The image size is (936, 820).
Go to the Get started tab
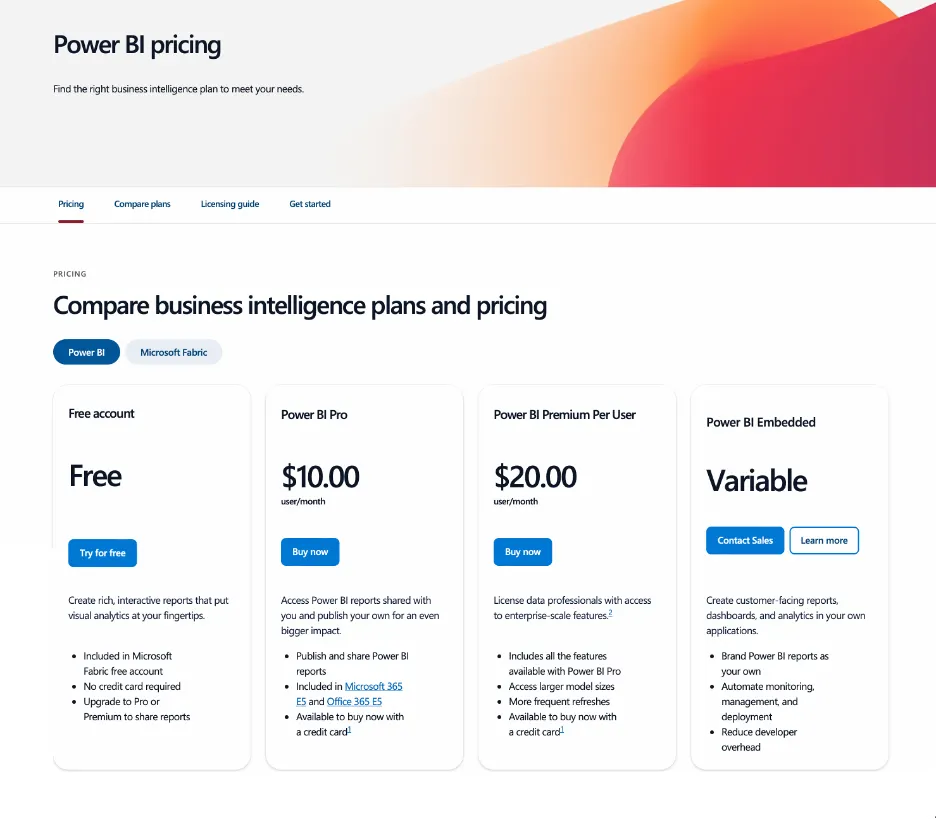point(310,204)
